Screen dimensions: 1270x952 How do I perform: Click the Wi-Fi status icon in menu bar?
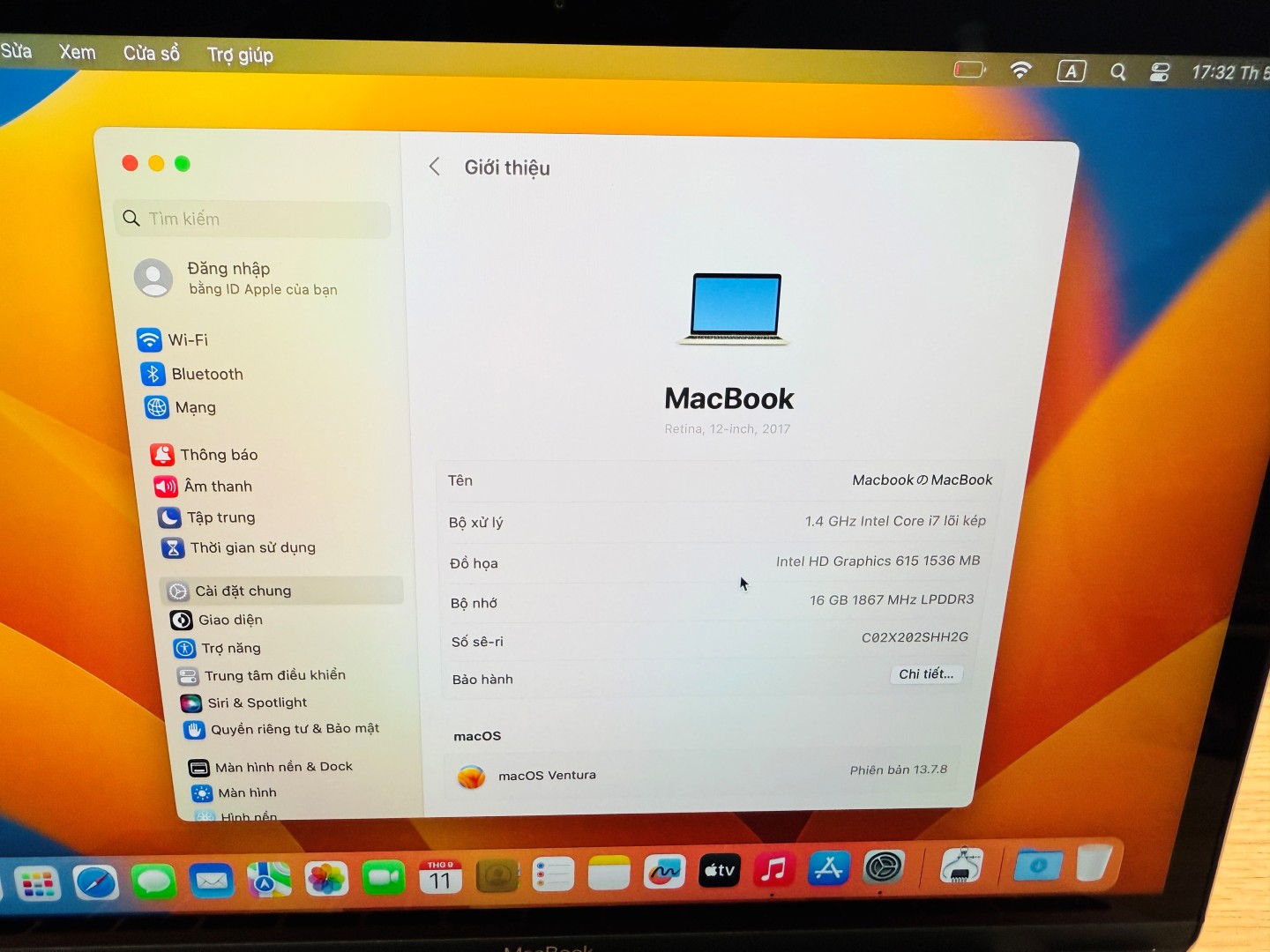pos(1020,70)
